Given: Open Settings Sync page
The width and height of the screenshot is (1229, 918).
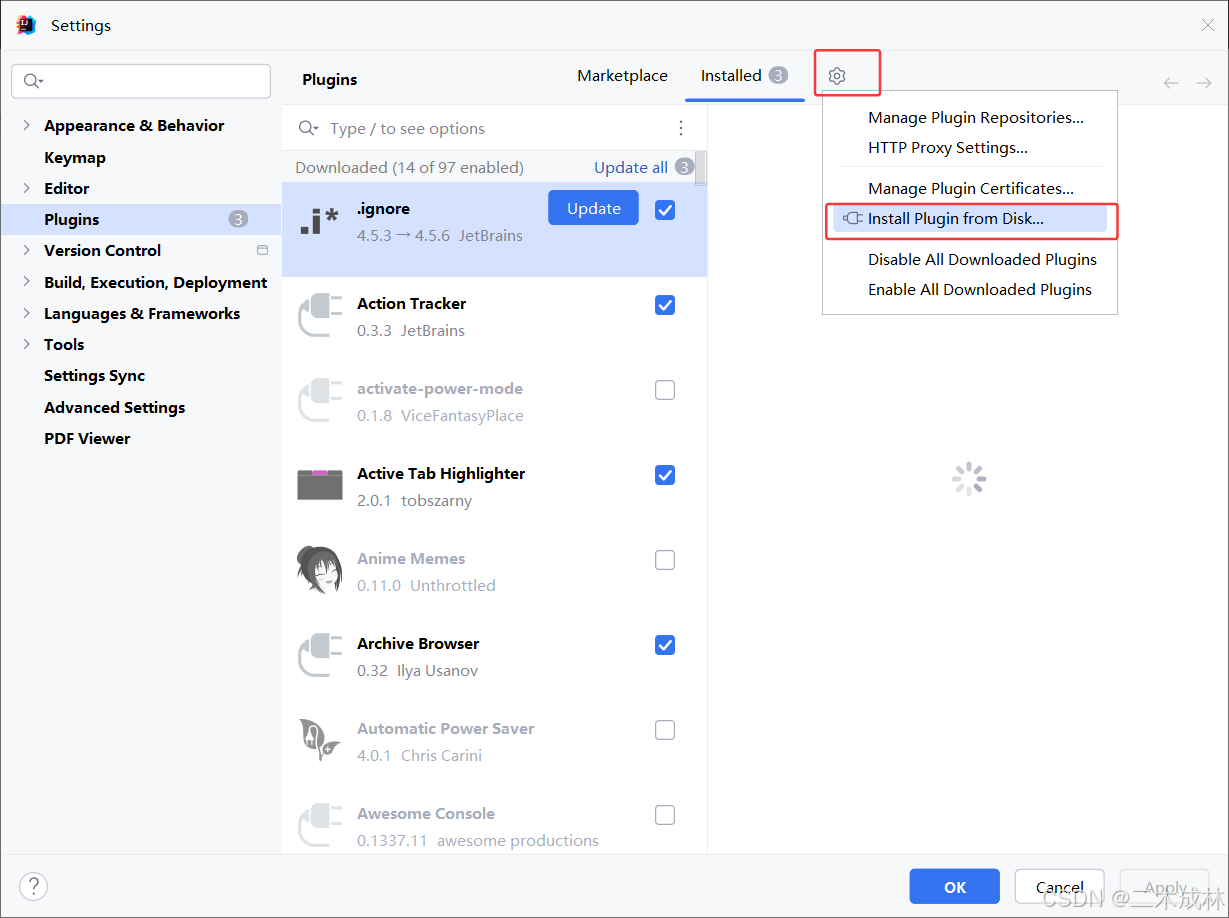Looking at the screenshot, I should pyautogui.click(x=95, y=375).
